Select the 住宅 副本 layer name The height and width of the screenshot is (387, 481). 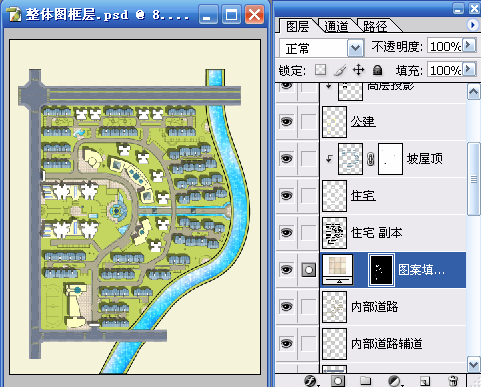377,232
